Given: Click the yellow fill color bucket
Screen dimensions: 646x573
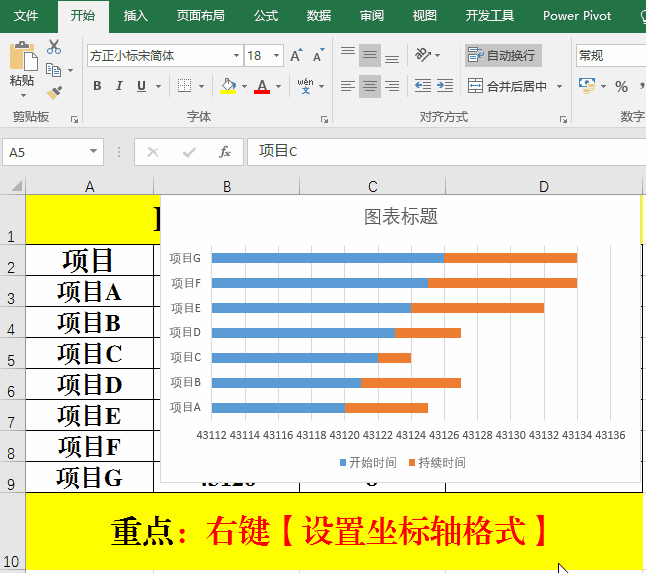Looking at the screenshot, I should [228, 86].
